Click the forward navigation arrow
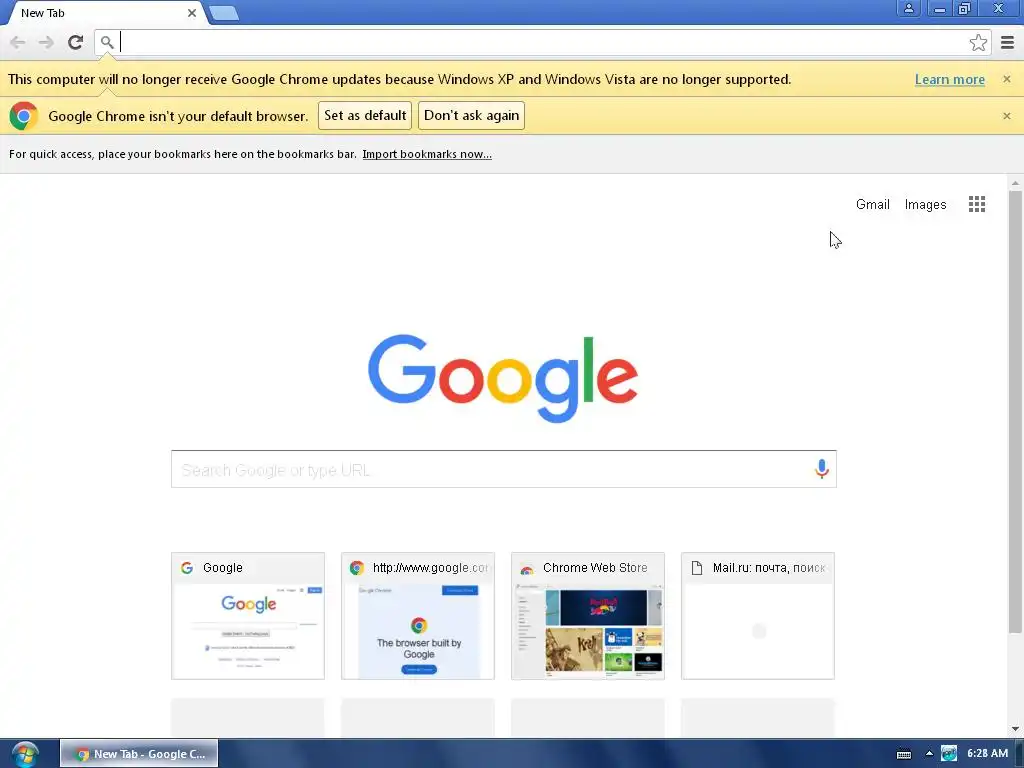 coord(46,42)
